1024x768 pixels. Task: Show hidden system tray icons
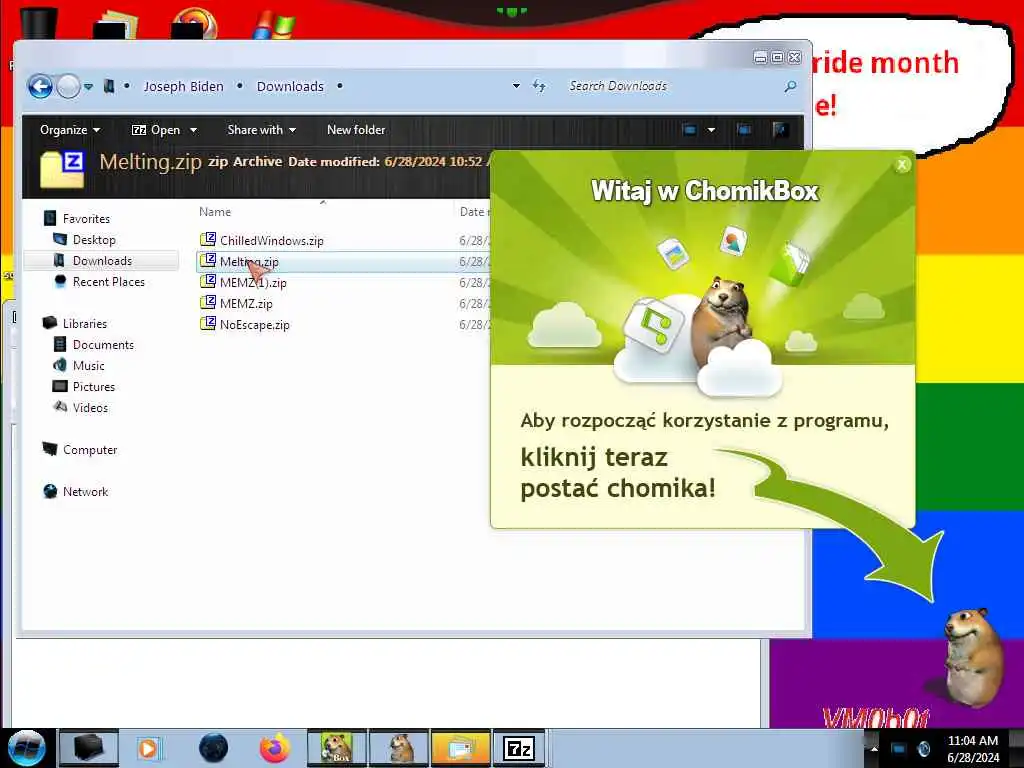[874, 749]
